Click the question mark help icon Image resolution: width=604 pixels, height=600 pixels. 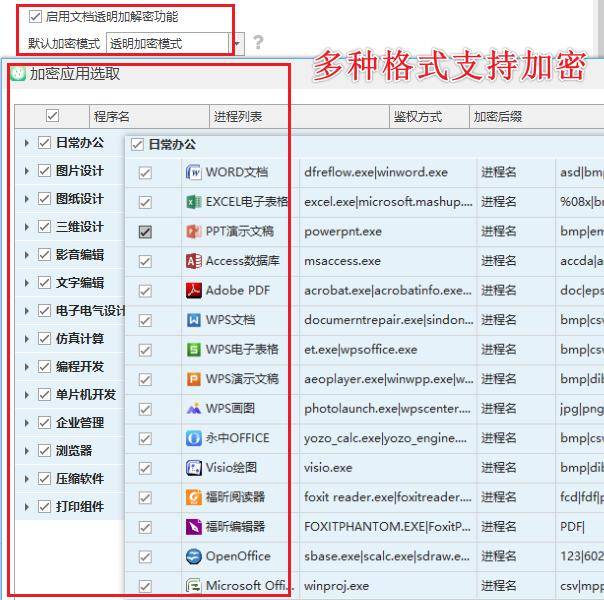[x=258, y=42]
